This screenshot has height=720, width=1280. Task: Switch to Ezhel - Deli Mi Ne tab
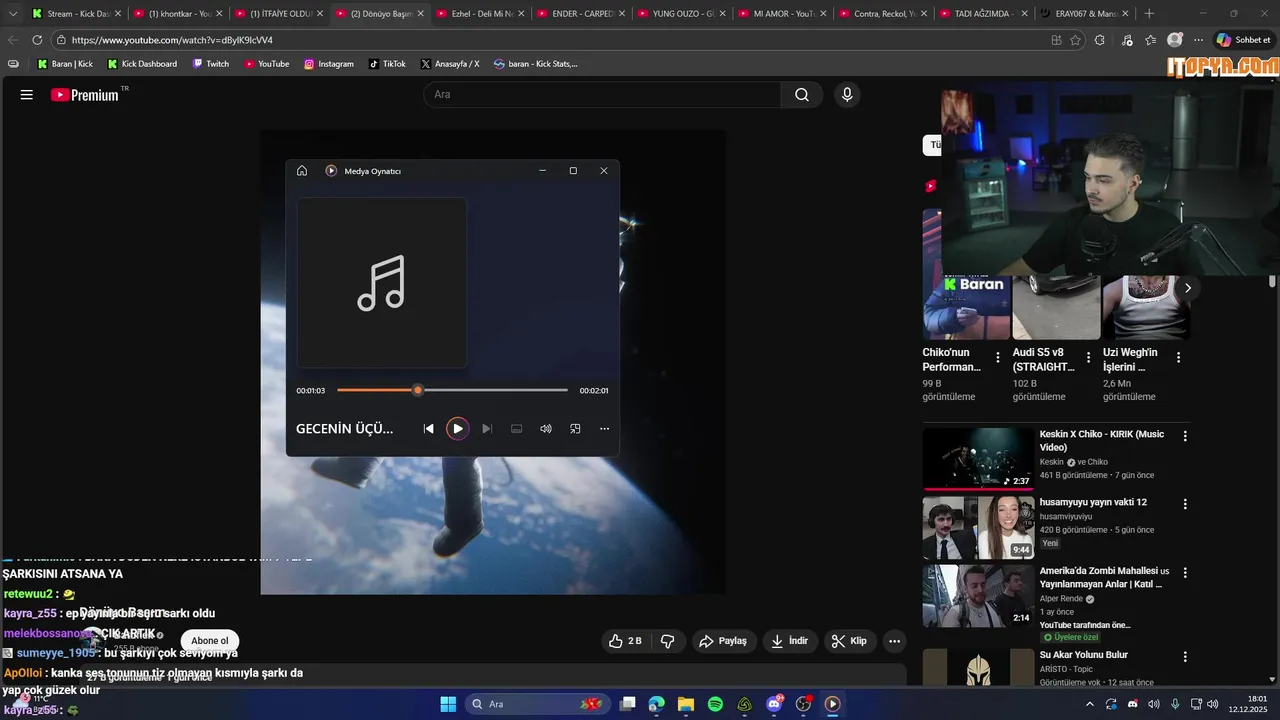point(480,14)
